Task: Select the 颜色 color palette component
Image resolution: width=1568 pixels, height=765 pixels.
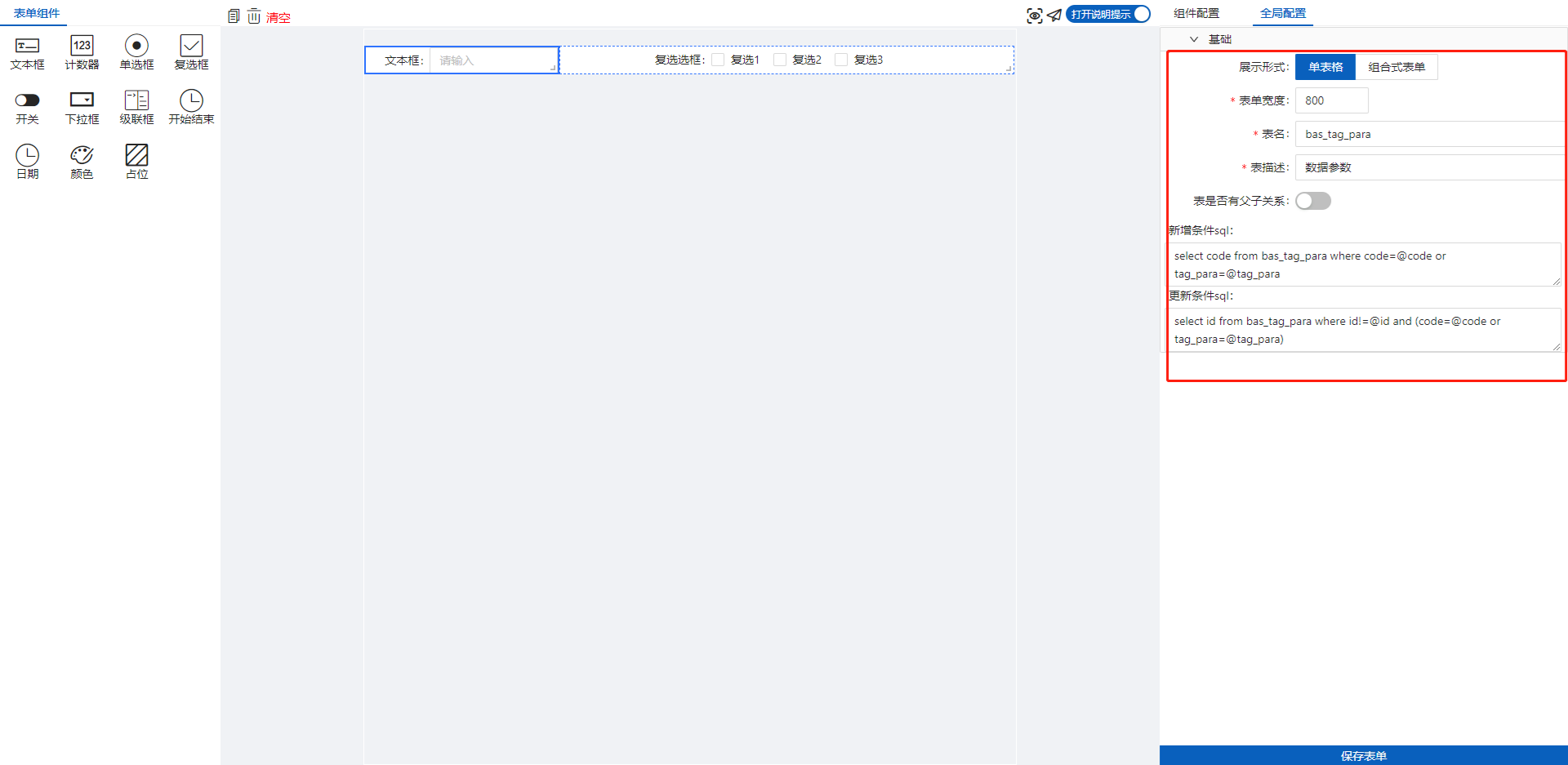Action: tap(82, 162)
